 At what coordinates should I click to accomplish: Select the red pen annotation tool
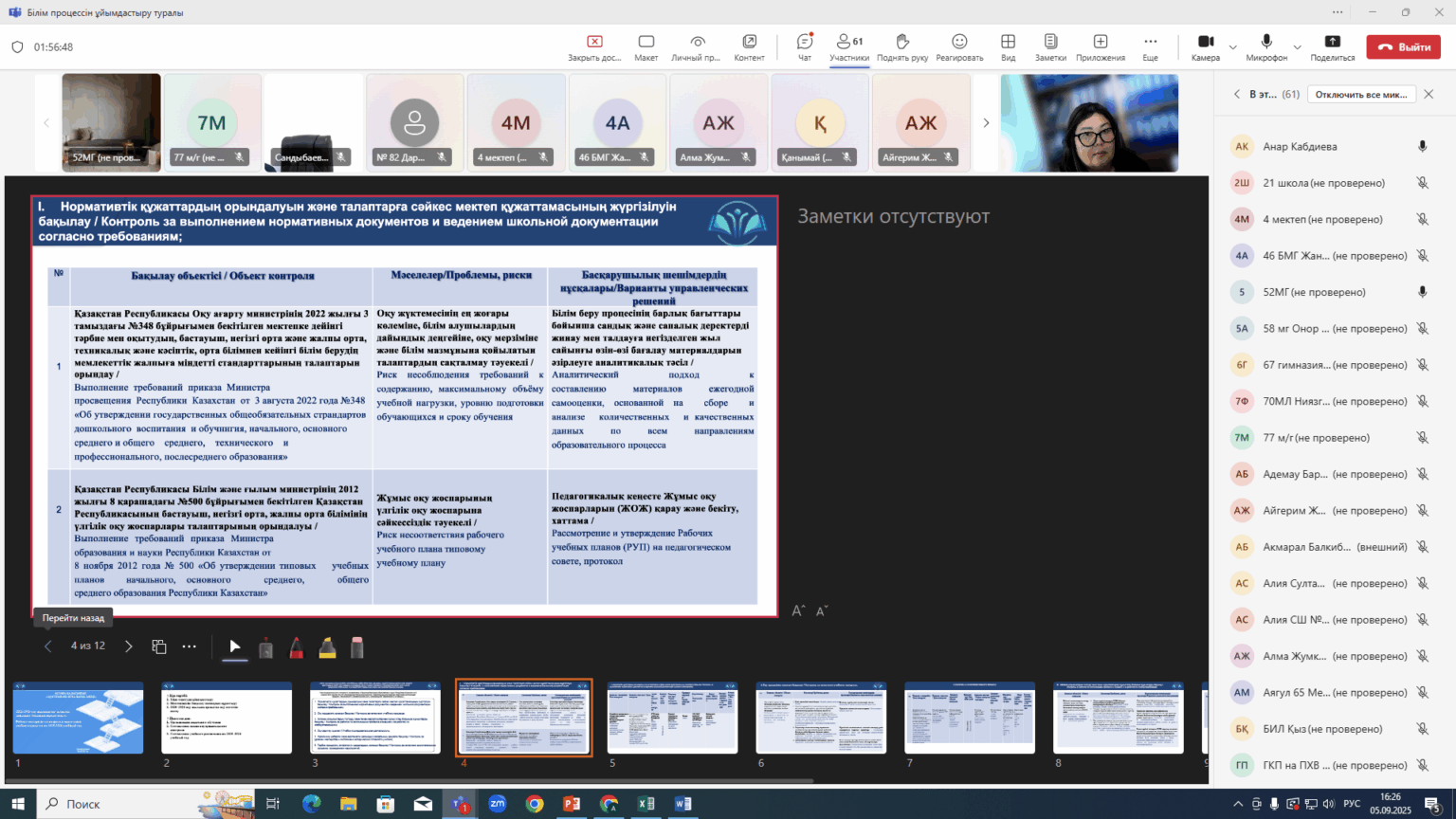(296, 647)
